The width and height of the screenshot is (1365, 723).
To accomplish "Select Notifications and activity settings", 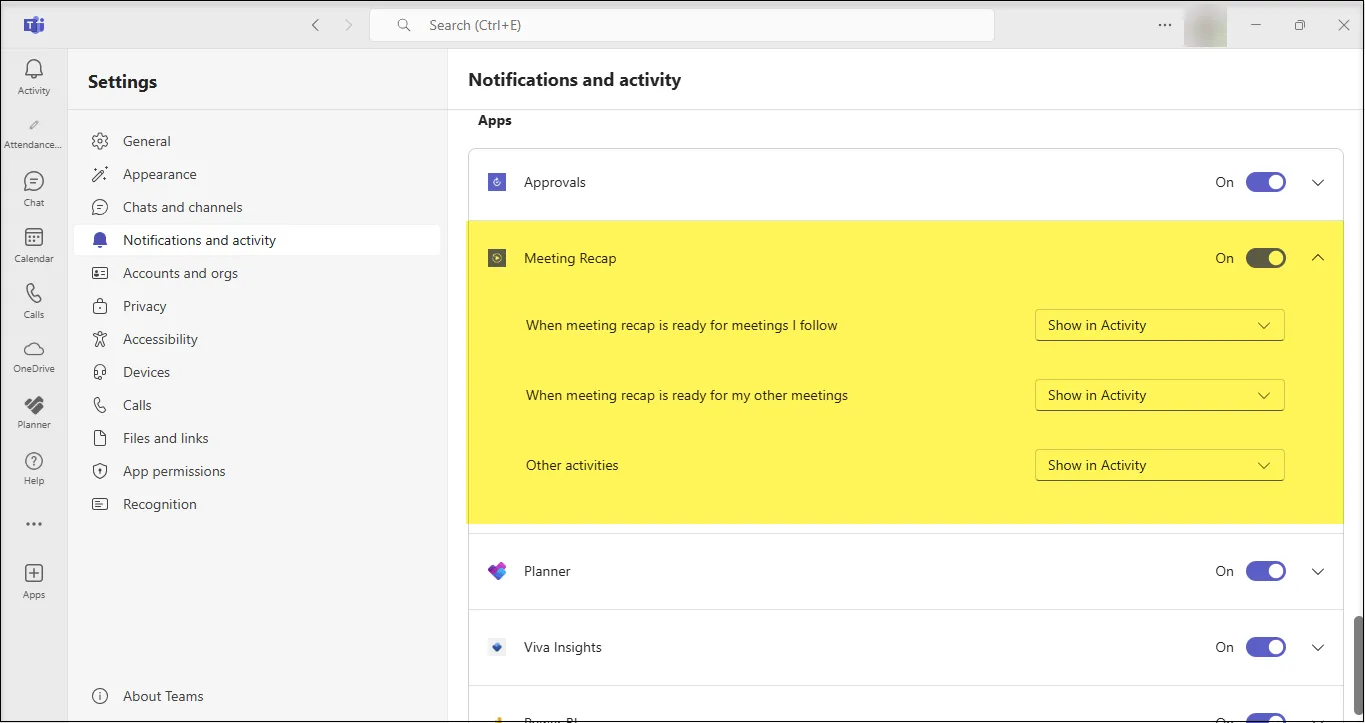I will pos(257,240).
